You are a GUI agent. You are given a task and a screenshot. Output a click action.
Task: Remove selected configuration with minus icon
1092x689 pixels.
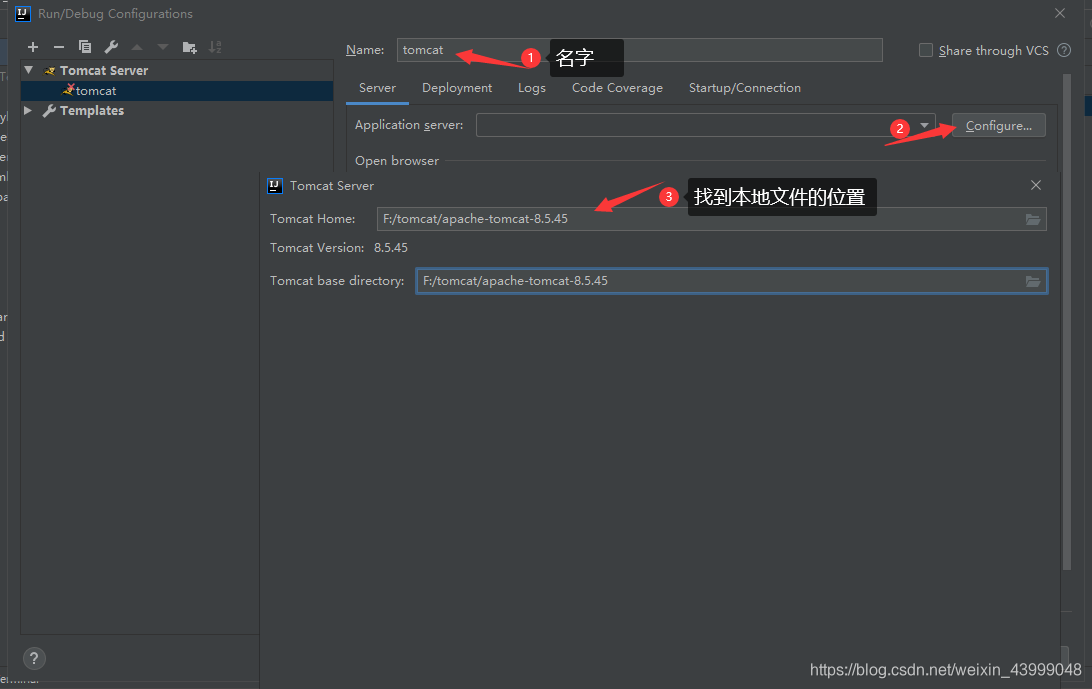pos(58,47)
